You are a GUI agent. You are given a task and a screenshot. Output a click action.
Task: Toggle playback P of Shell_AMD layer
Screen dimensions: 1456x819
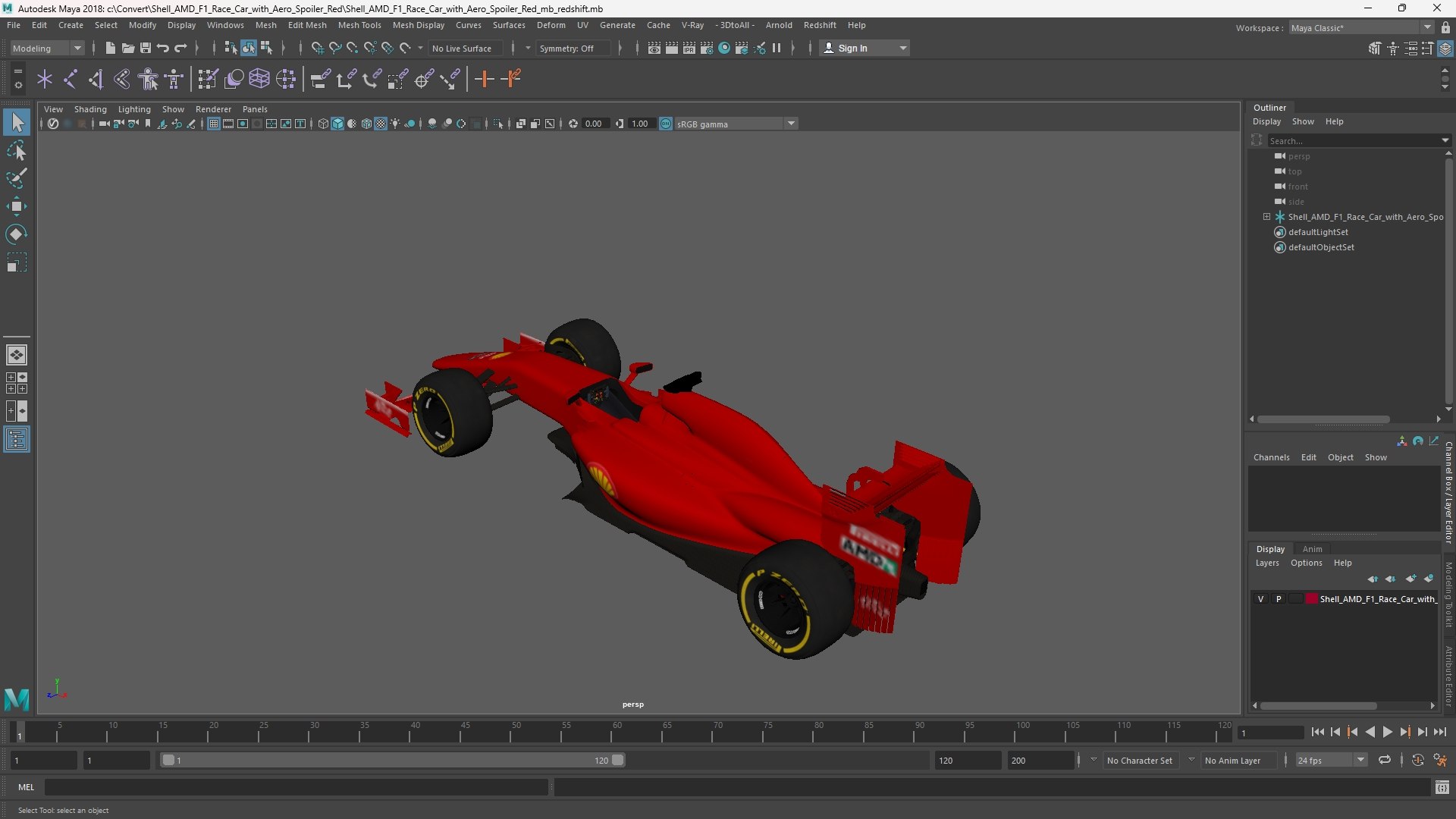point(1279,599)
